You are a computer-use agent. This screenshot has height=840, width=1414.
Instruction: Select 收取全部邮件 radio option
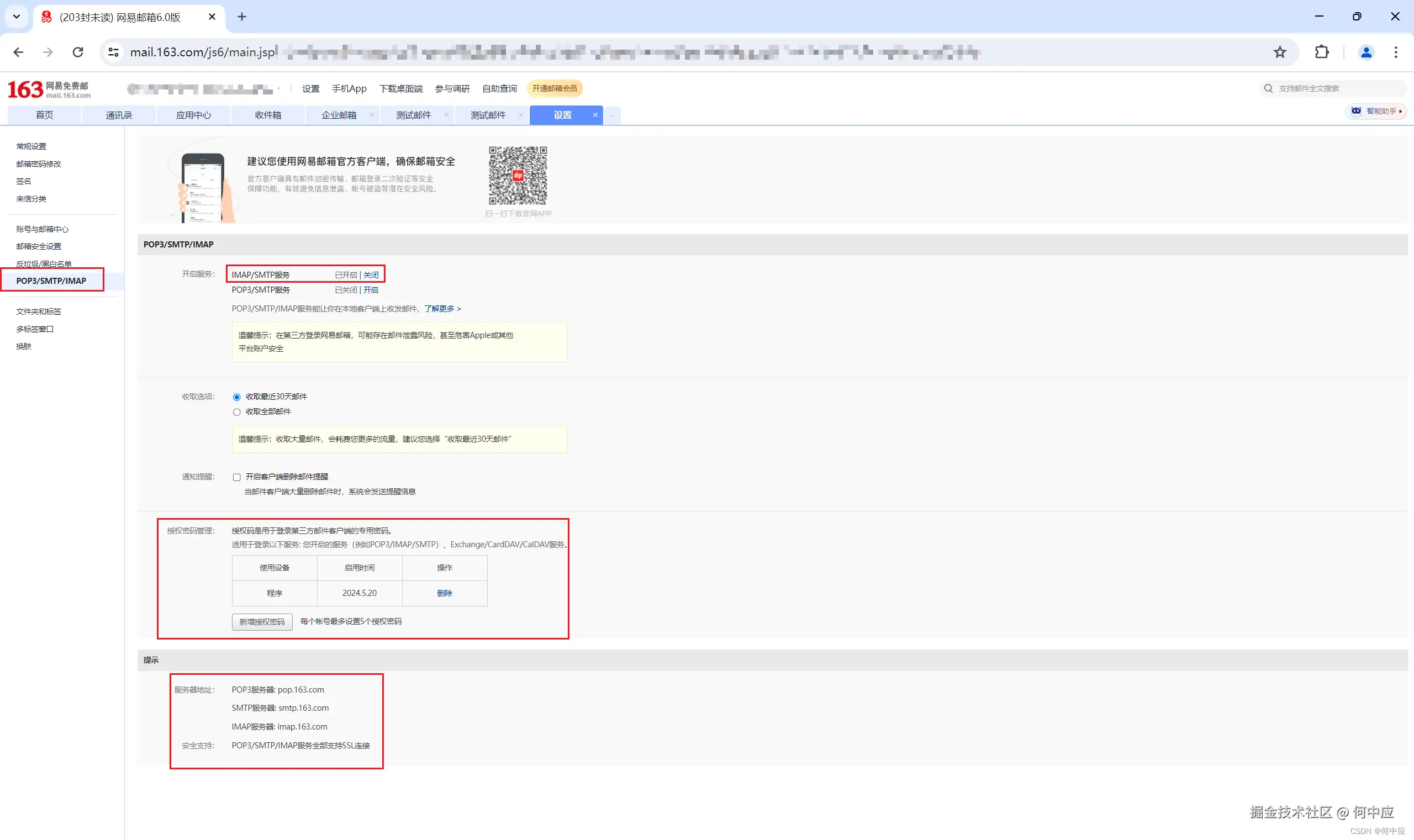(236, 412)
